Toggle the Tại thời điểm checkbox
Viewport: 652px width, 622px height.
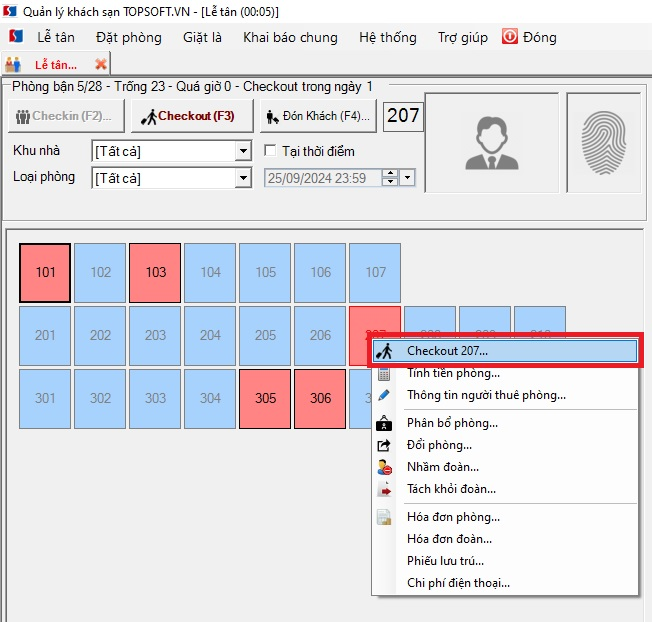[x=270, y=151]
